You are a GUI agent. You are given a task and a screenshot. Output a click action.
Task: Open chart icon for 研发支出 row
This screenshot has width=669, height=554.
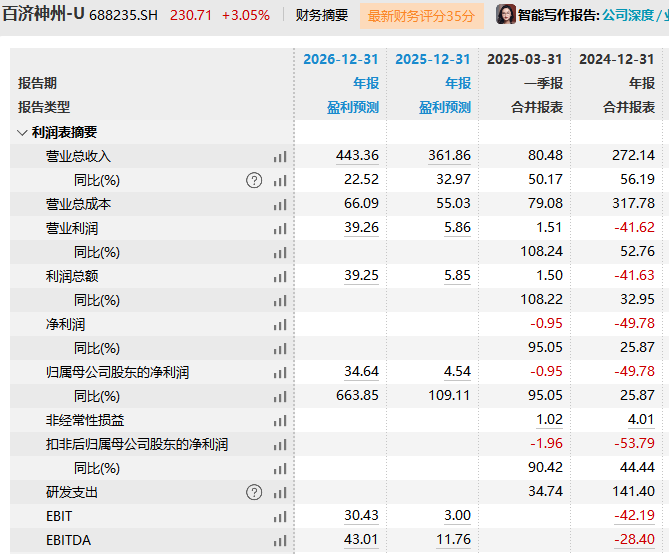coord(280,493)
